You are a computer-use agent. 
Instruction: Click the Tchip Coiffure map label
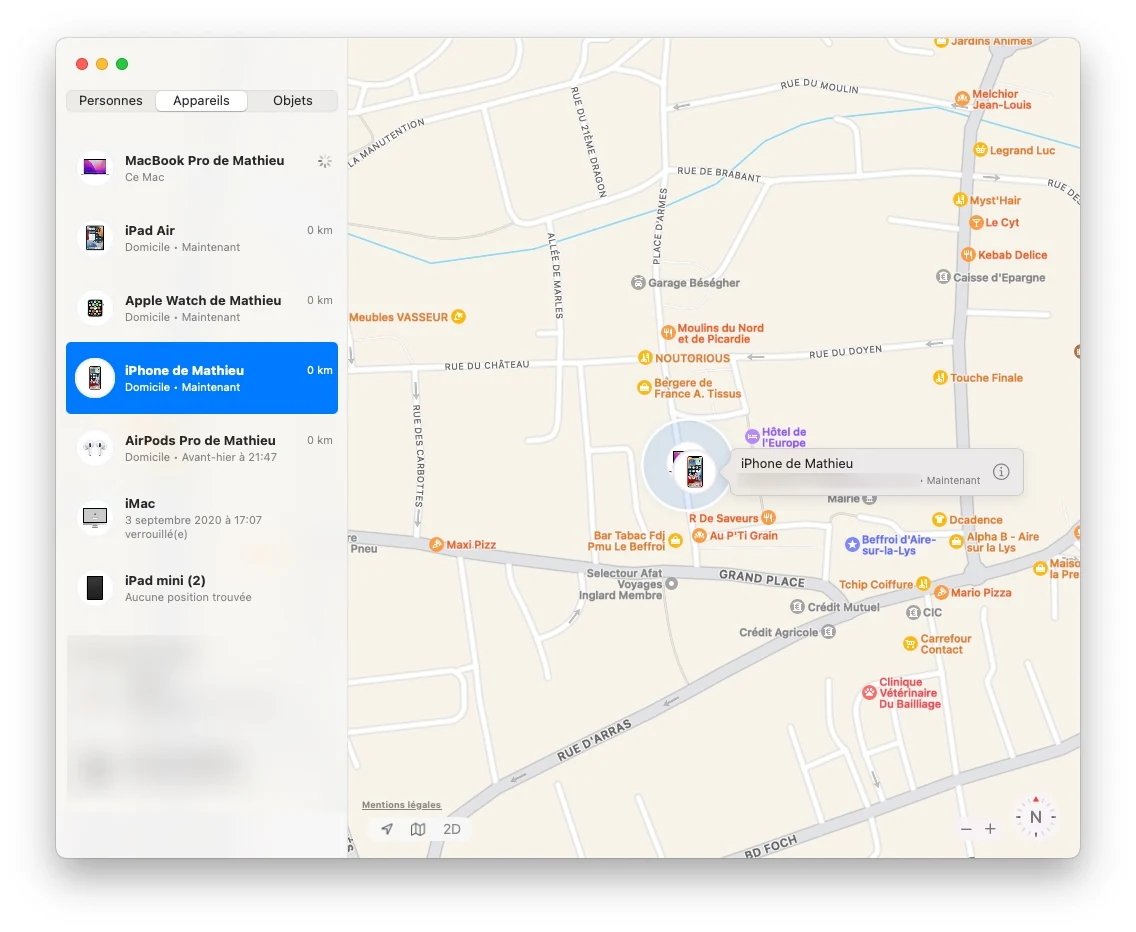click(876, 584)
